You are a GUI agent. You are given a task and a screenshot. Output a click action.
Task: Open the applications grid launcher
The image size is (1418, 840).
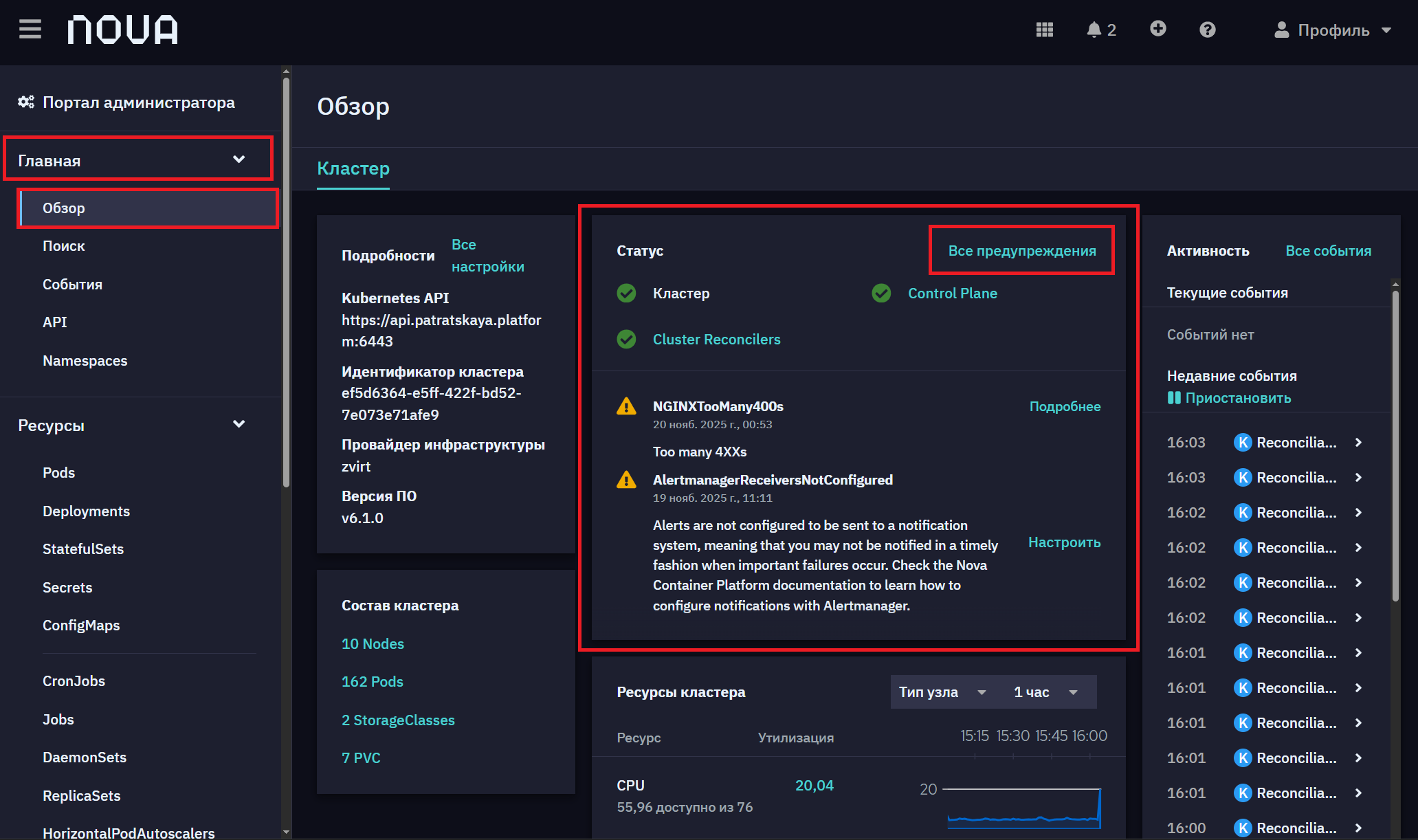click(x=1044, y=30)
